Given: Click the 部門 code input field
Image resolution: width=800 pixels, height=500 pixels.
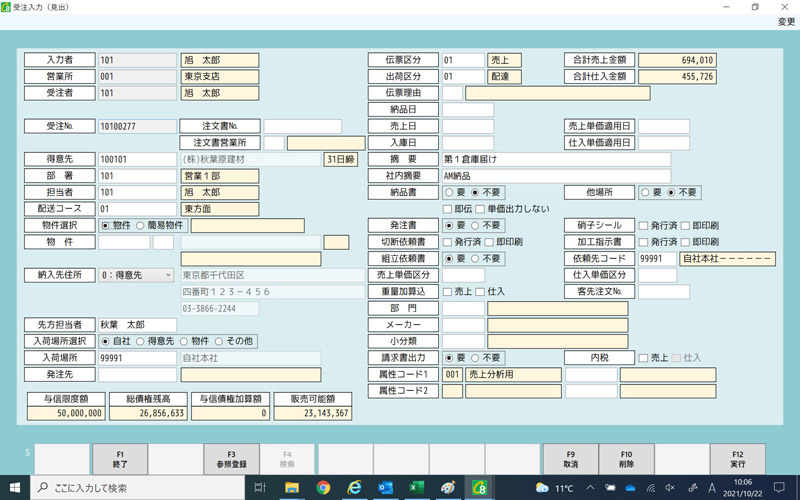Looking at the screenshot, I should click(x=463, y=308).
